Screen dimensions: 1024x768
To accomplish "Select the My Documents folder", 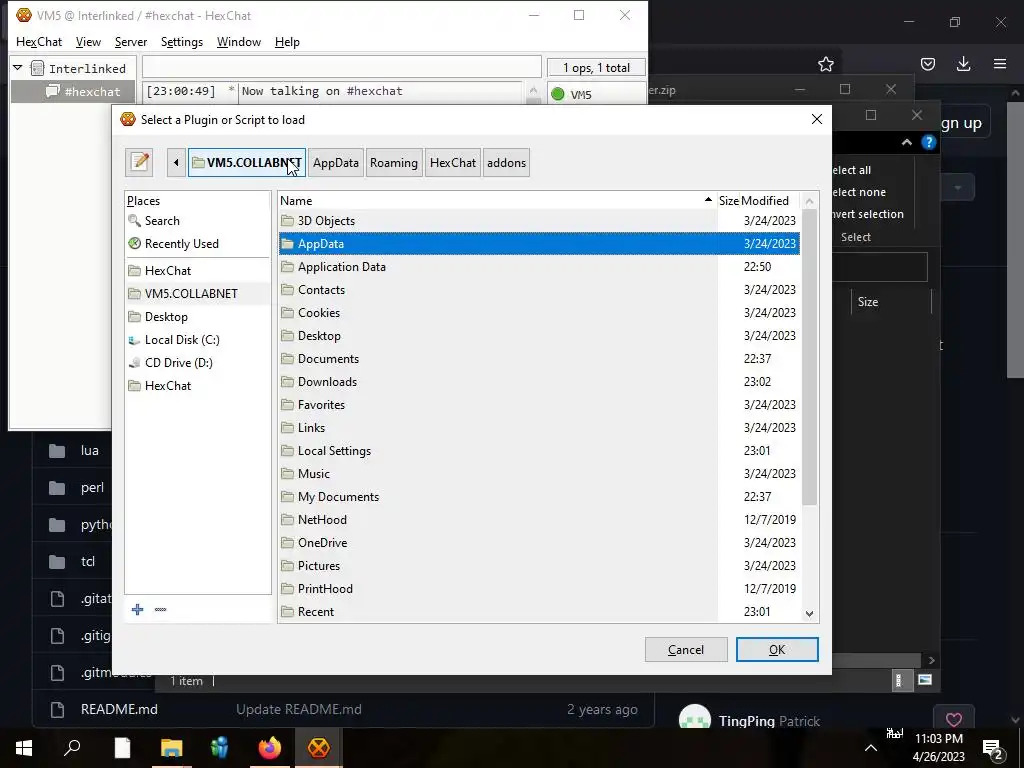I will coord(539,497).
